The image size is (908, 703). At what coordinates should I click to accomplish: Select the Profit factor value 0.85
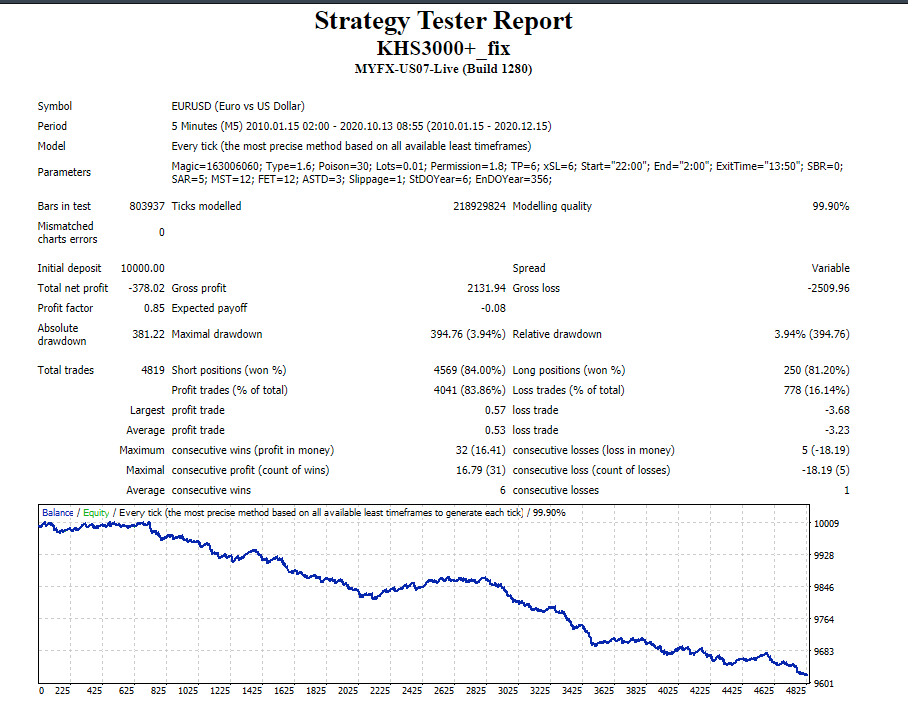click(x=155, y=308)
